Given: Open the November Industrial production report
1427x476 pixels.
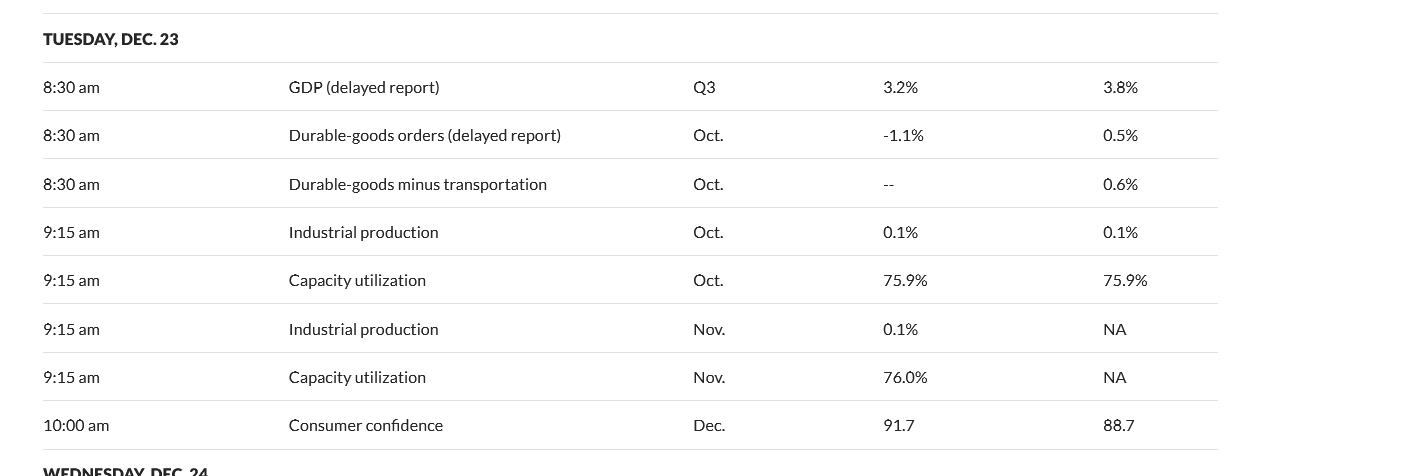Looking at the screenshot, I should click(363, 329).
